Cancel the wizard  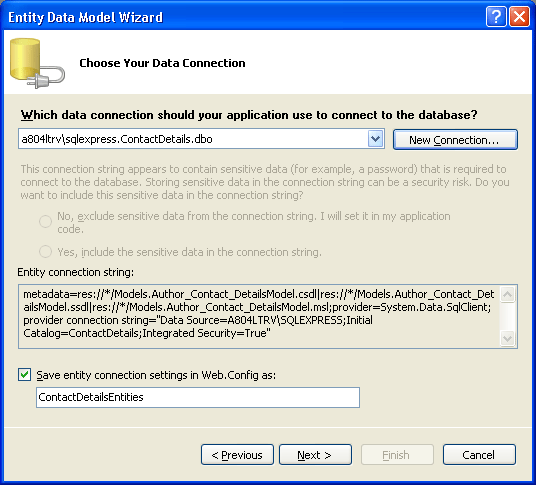(x=479, y=455)
